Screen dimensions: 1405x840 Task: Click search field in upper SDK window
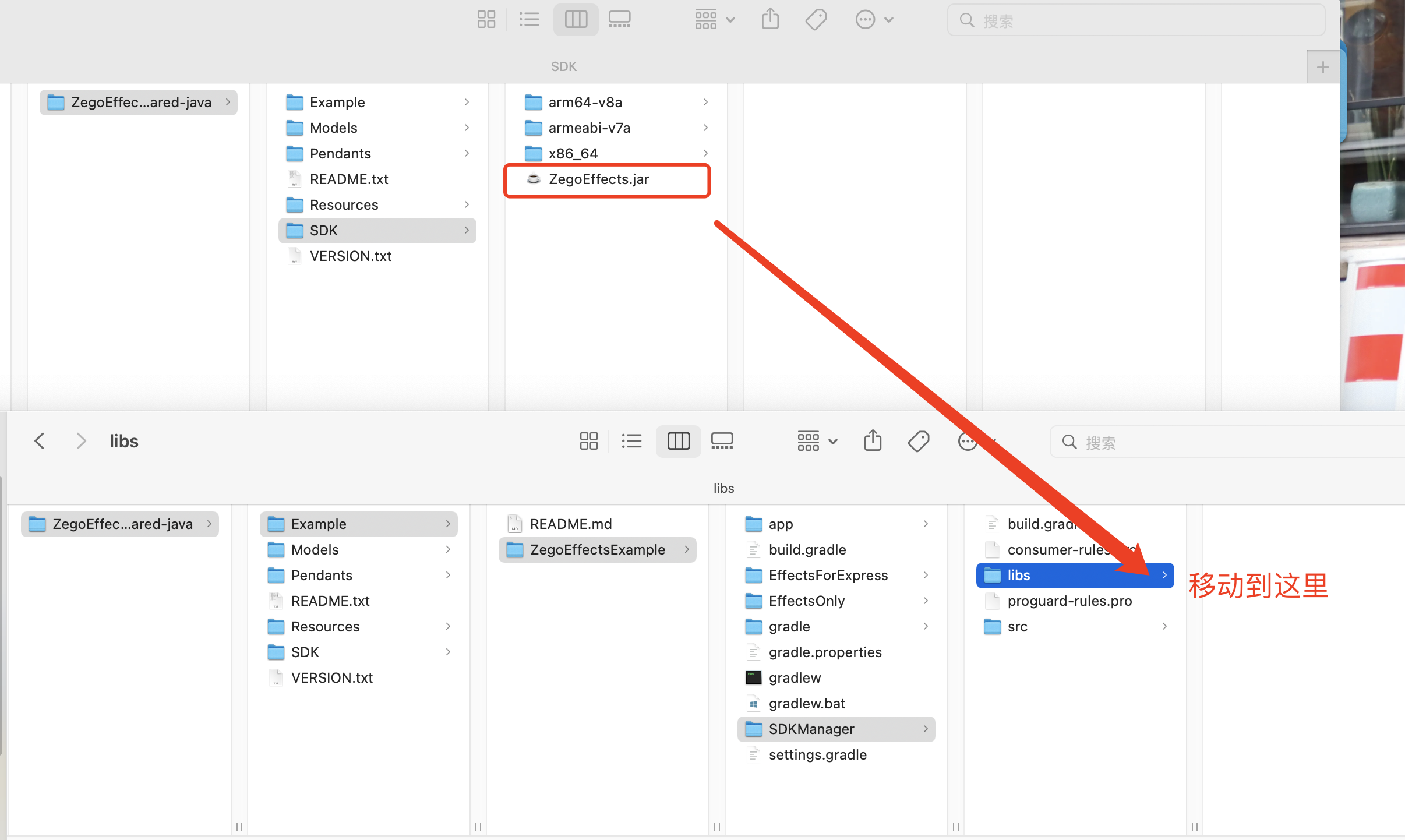coord(1136,20)
